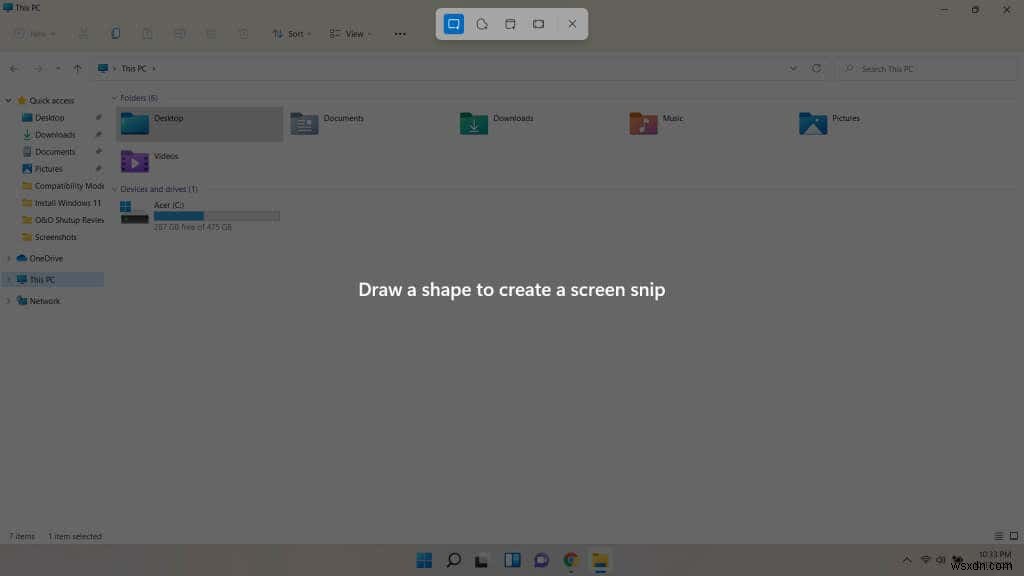This screenshot has width=1024, height=576.
Task: Click the Copy icon in the Explorer toolbar
Action: pyautogui.click(x=116, y=33)
